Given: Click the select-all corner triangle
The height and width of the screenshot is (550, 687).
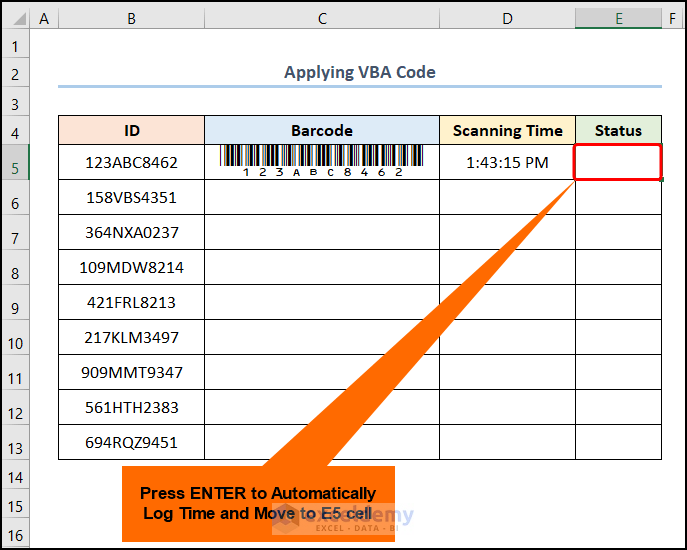Looking at the screenshot, I should [x=18, y=19].
